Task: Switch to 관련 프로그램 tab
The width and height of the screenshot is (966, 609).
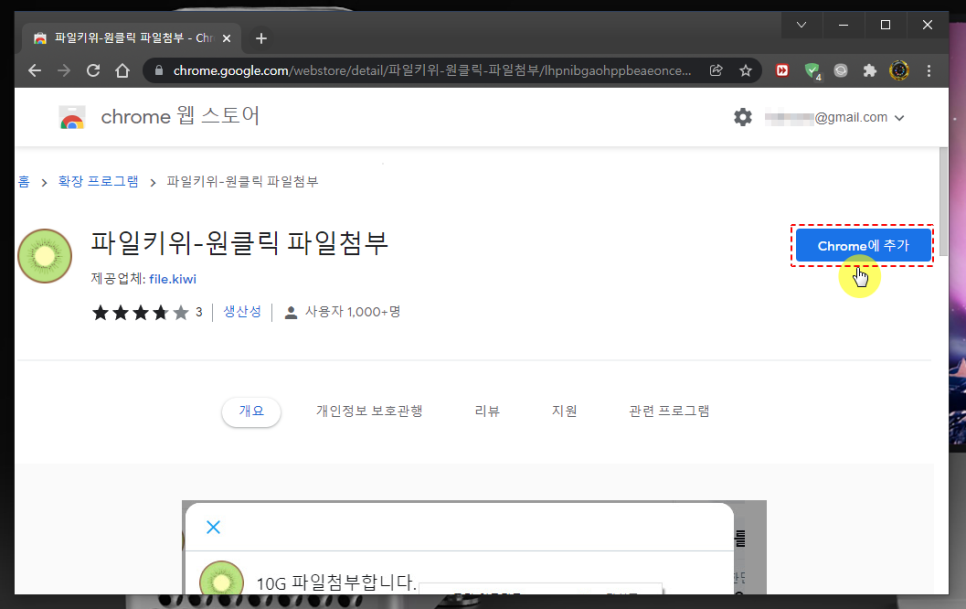Action: pyautogui.click(x=669, y=411)
